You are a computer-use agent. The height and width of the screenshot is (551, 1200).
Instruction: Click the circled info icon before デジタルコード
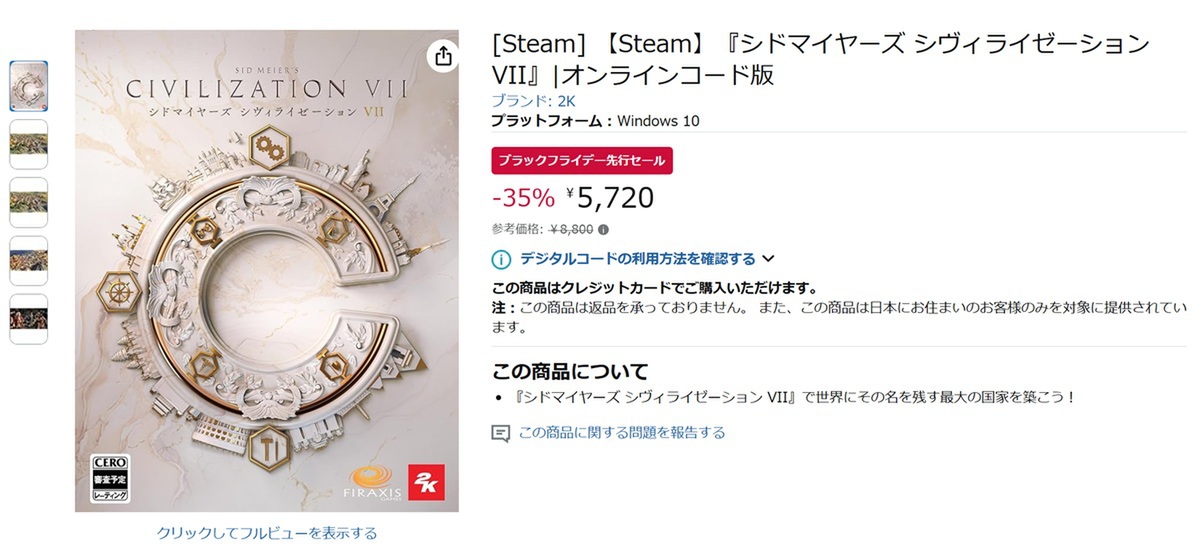[502, 260]
